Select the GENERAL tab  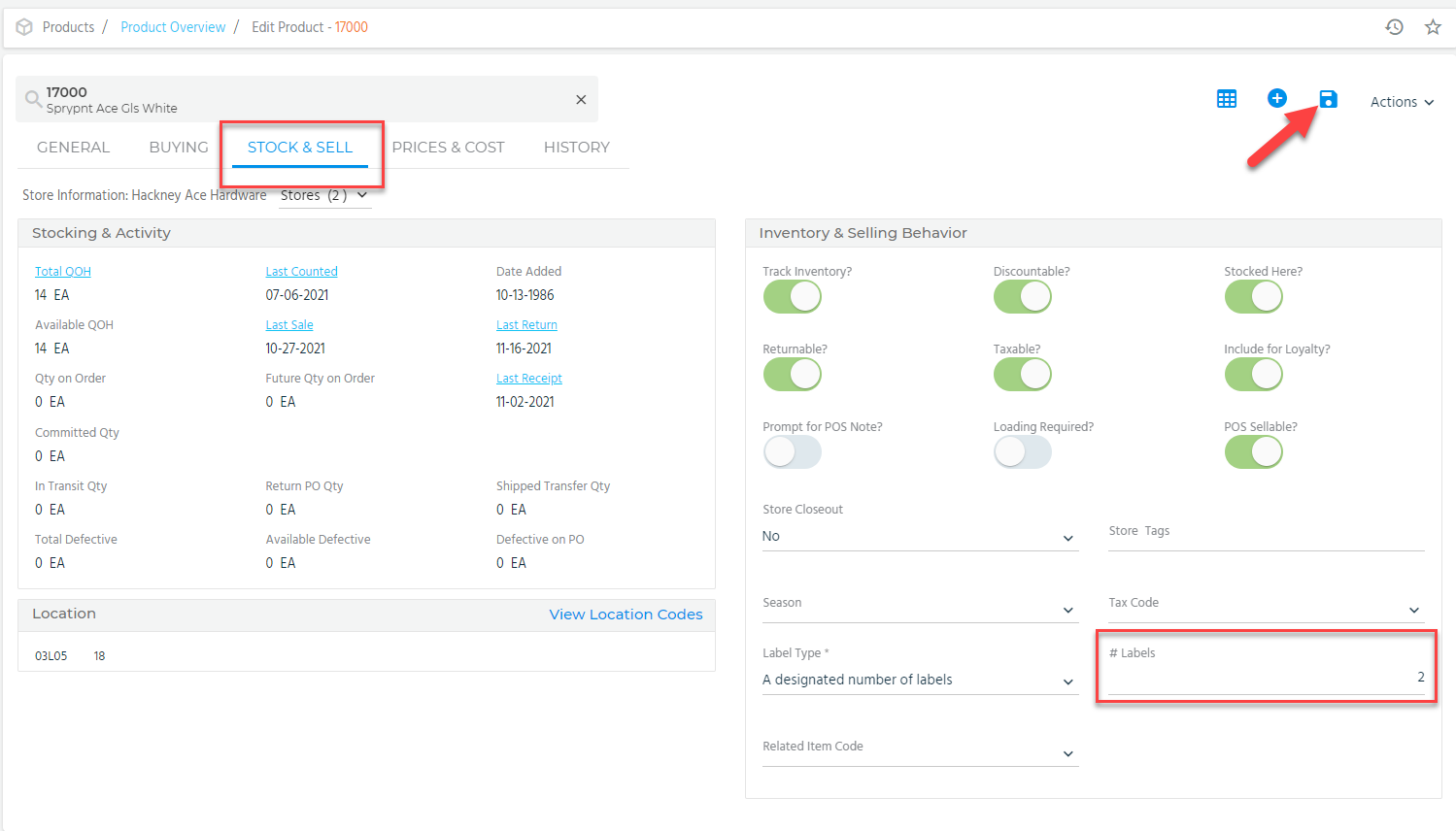click(x=73, y=147)
